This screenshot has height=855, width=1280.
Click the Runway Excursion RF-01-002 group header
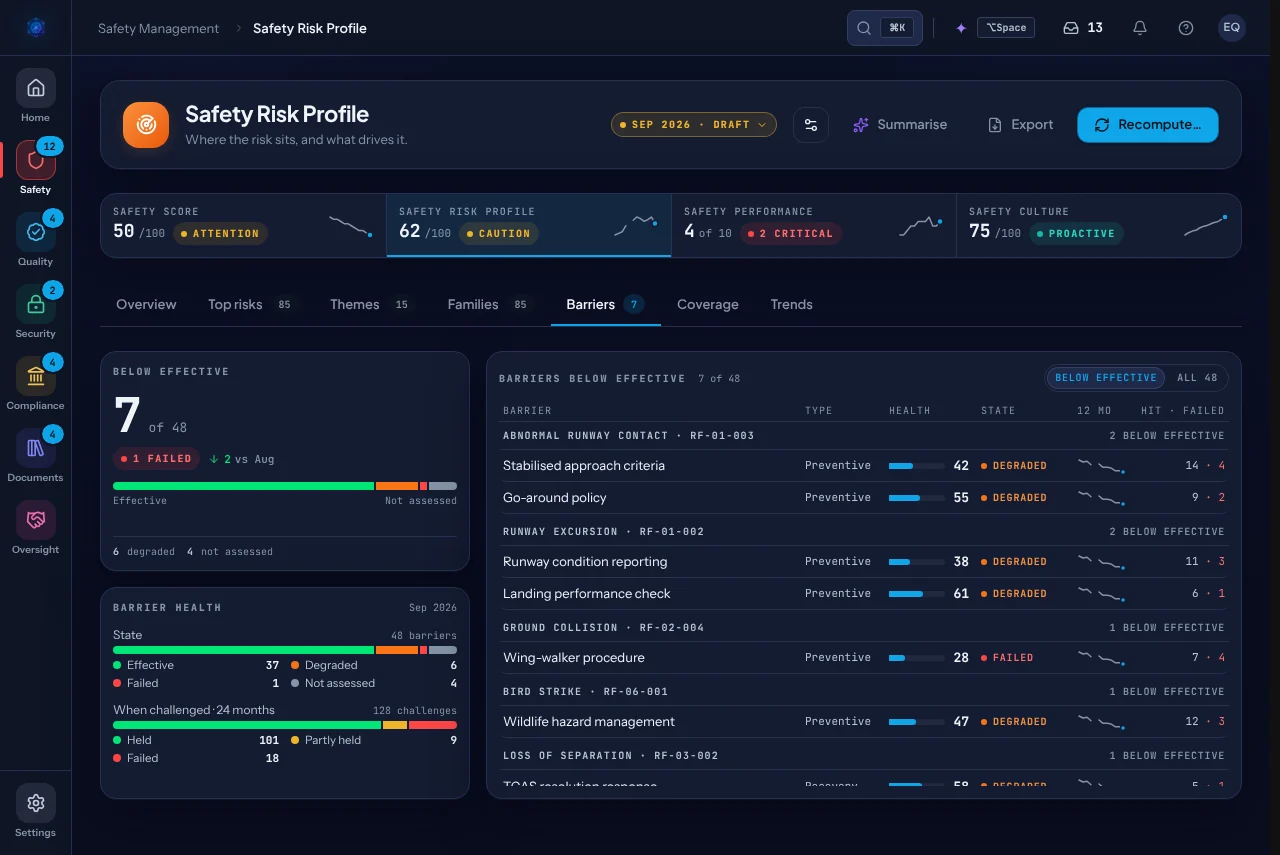tap(864, 531)
